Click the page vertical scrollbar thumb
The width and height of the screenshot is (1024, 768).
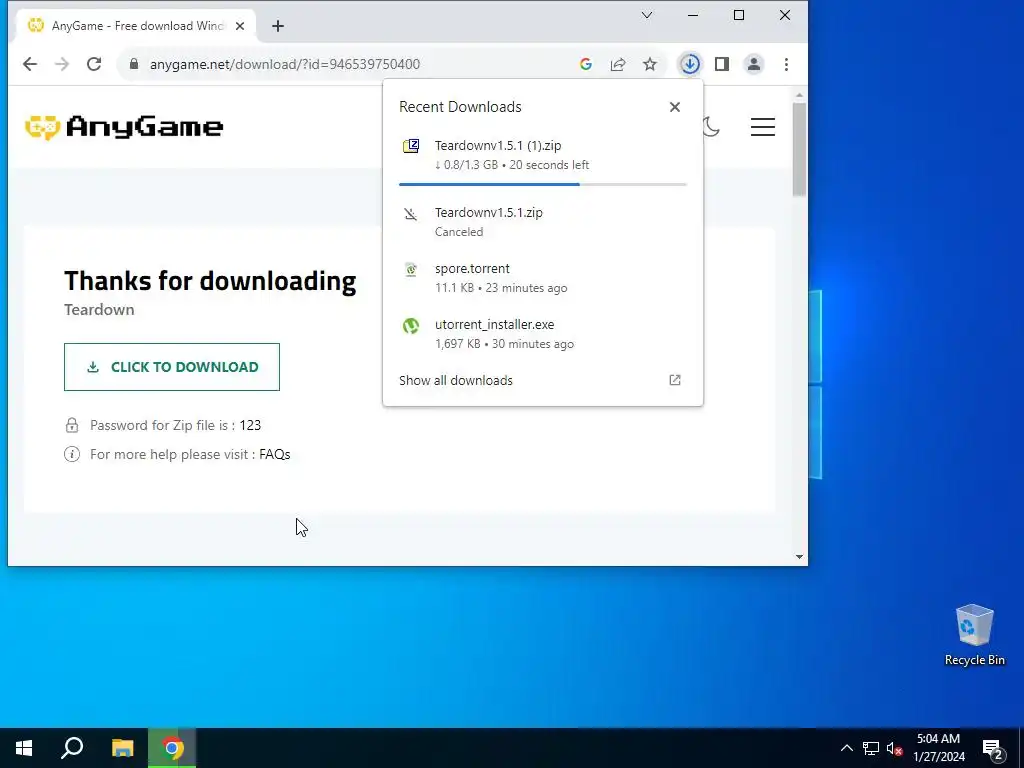click(799, 149)
